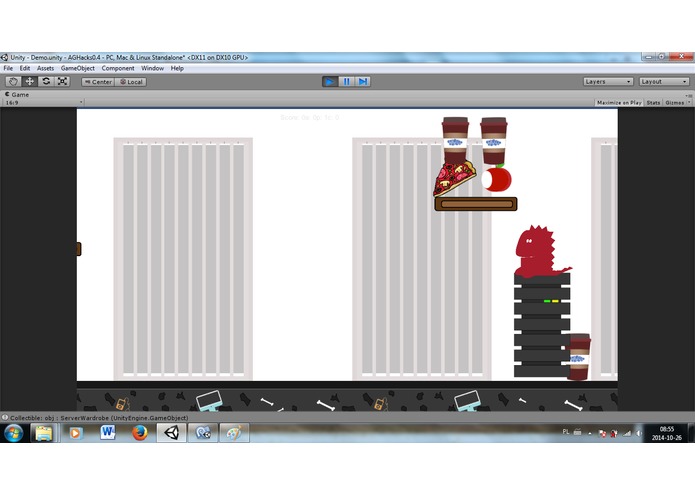Toggle Gizmos in Game view

point(674,103)
